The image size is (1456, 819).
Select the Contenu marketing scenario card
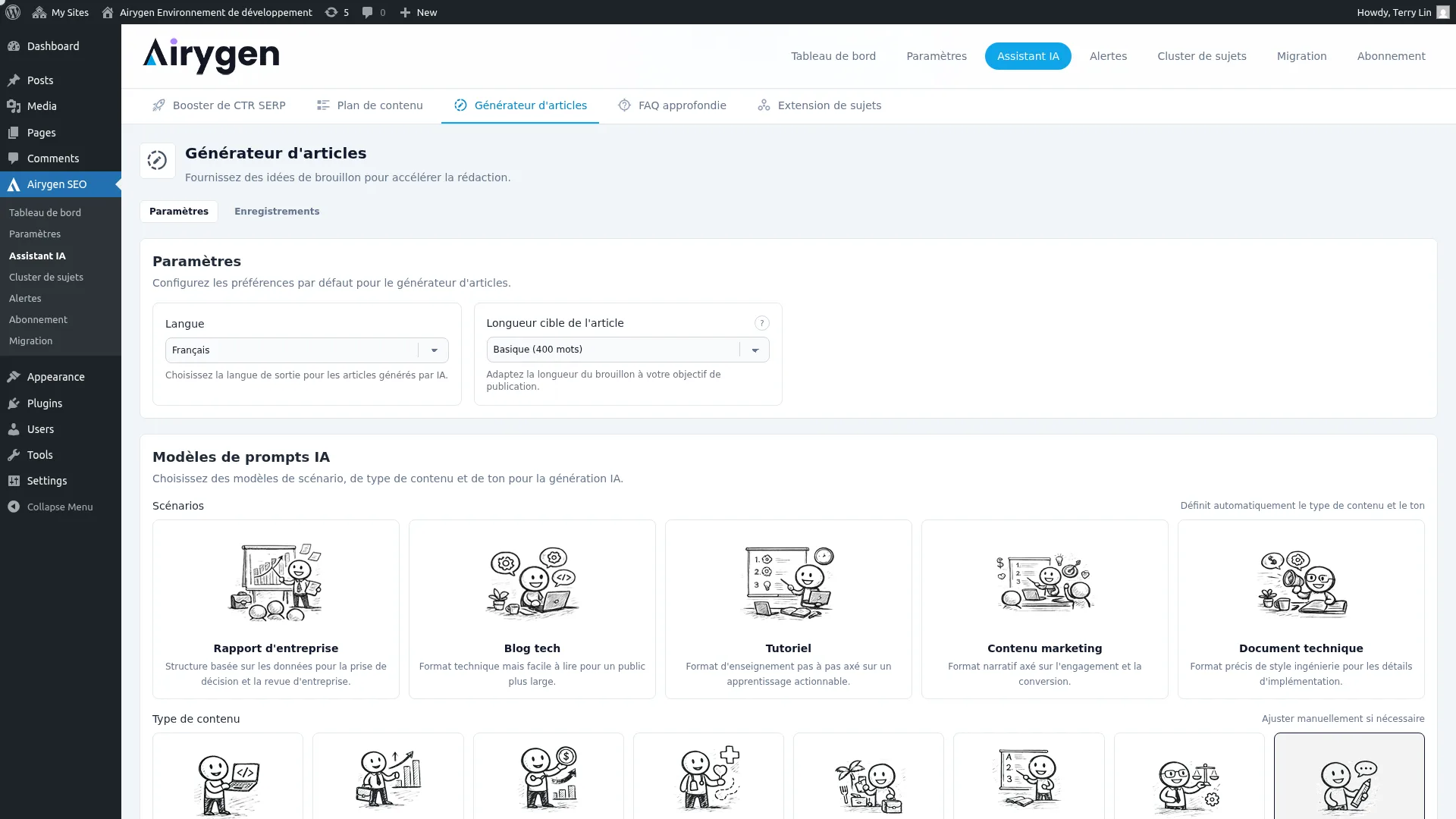pyautogui.click(x=1045, y=609)
